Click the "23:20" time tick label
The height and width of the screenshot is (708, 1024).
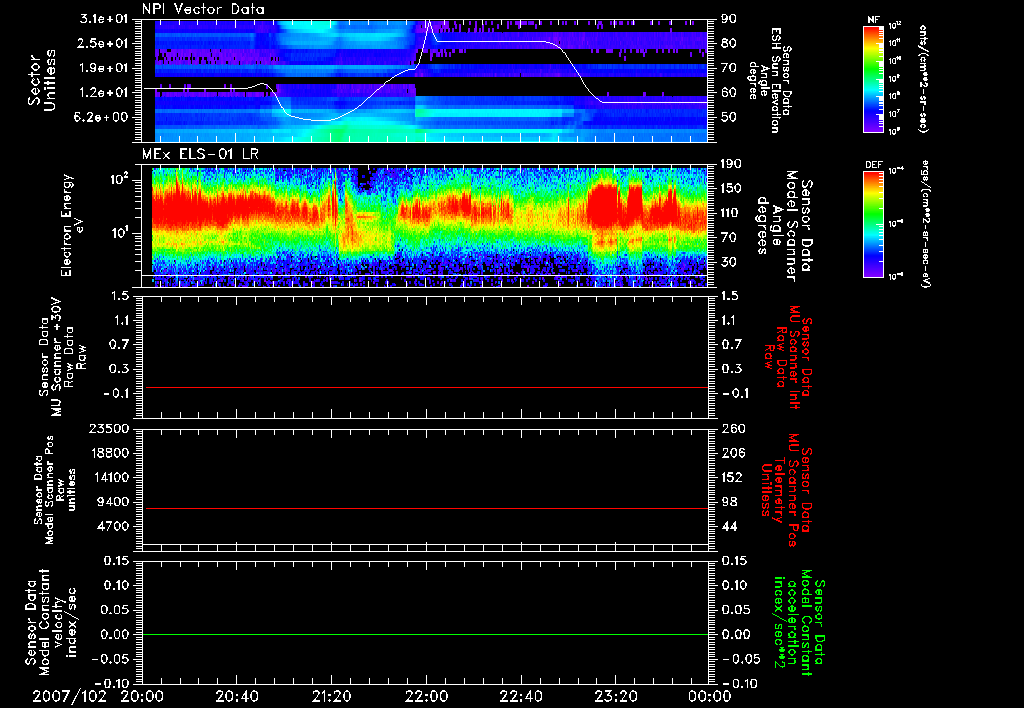[x=614, y=697]
